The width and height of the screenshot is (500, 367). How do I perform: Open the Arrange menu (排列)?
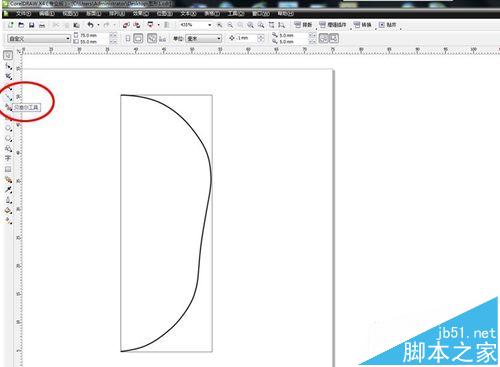(117, 14)
